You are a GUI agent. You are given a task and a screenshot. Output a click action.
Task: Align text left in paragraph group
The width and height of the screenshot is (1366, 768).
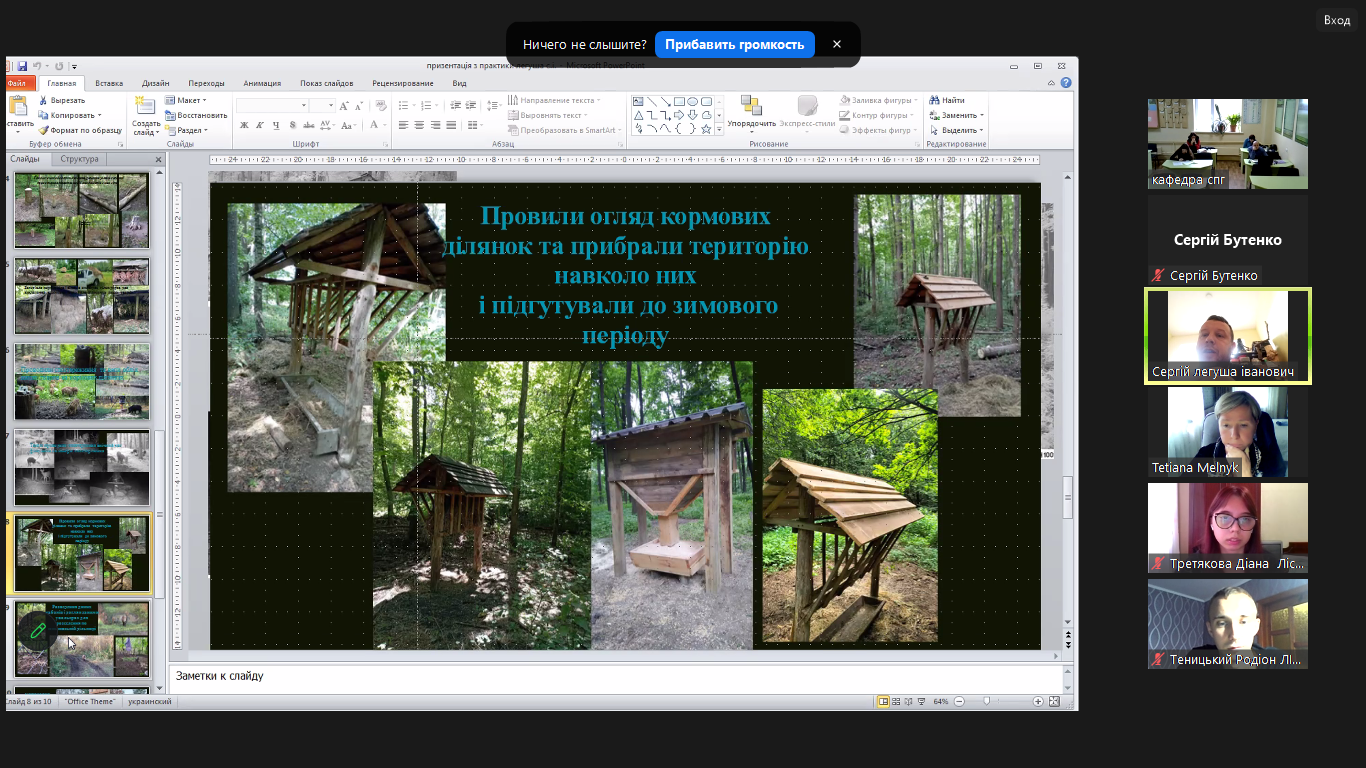404,125
